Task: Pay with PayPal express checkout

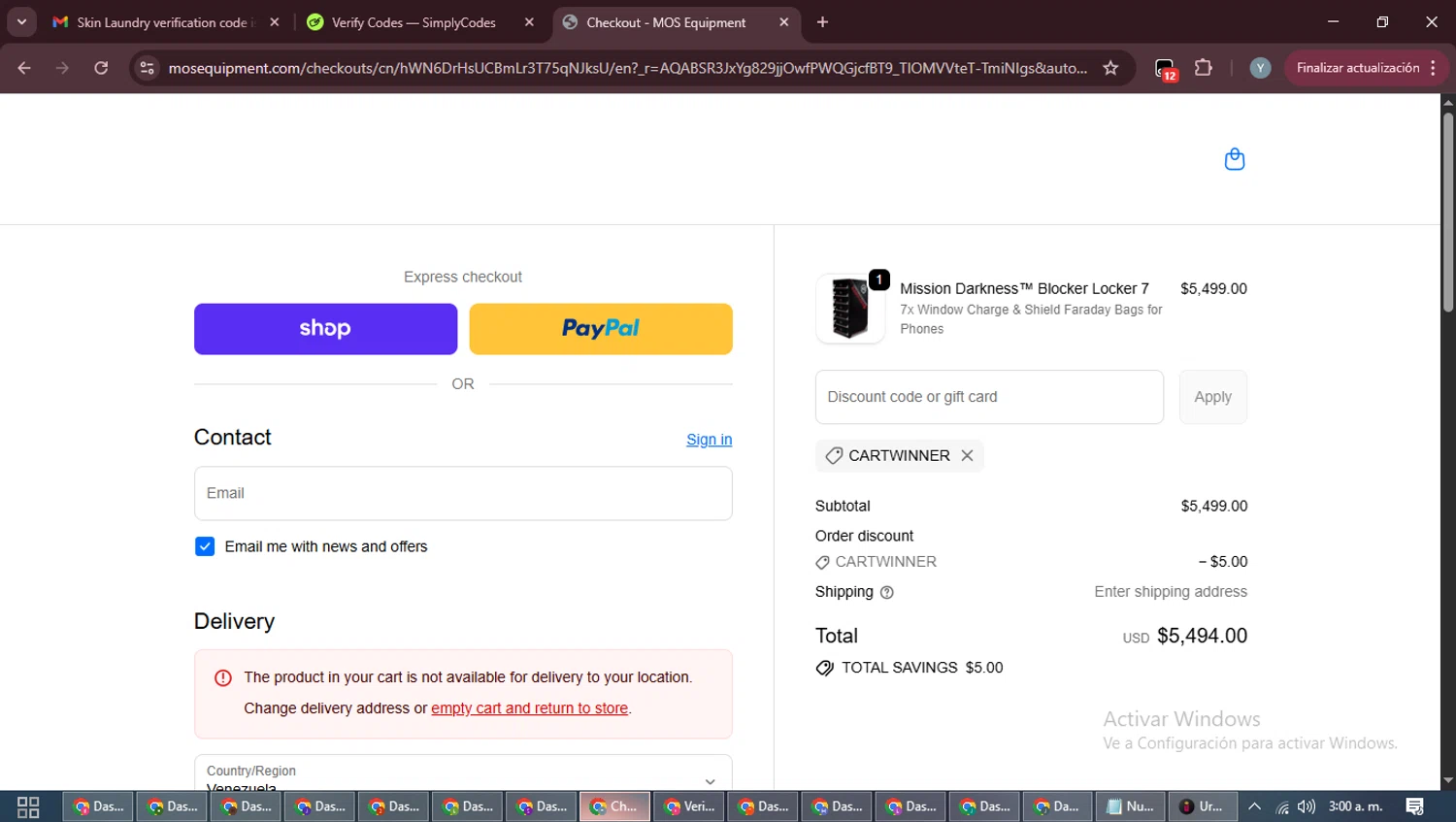Action: tap(601, 329)
